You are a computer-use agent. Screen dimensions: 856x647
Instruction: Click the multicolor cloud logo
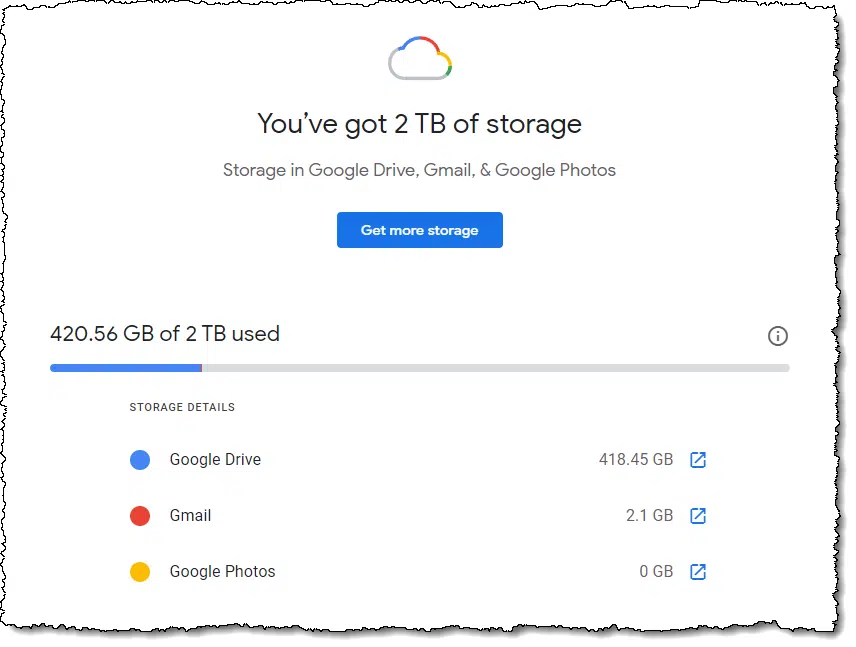420,58
